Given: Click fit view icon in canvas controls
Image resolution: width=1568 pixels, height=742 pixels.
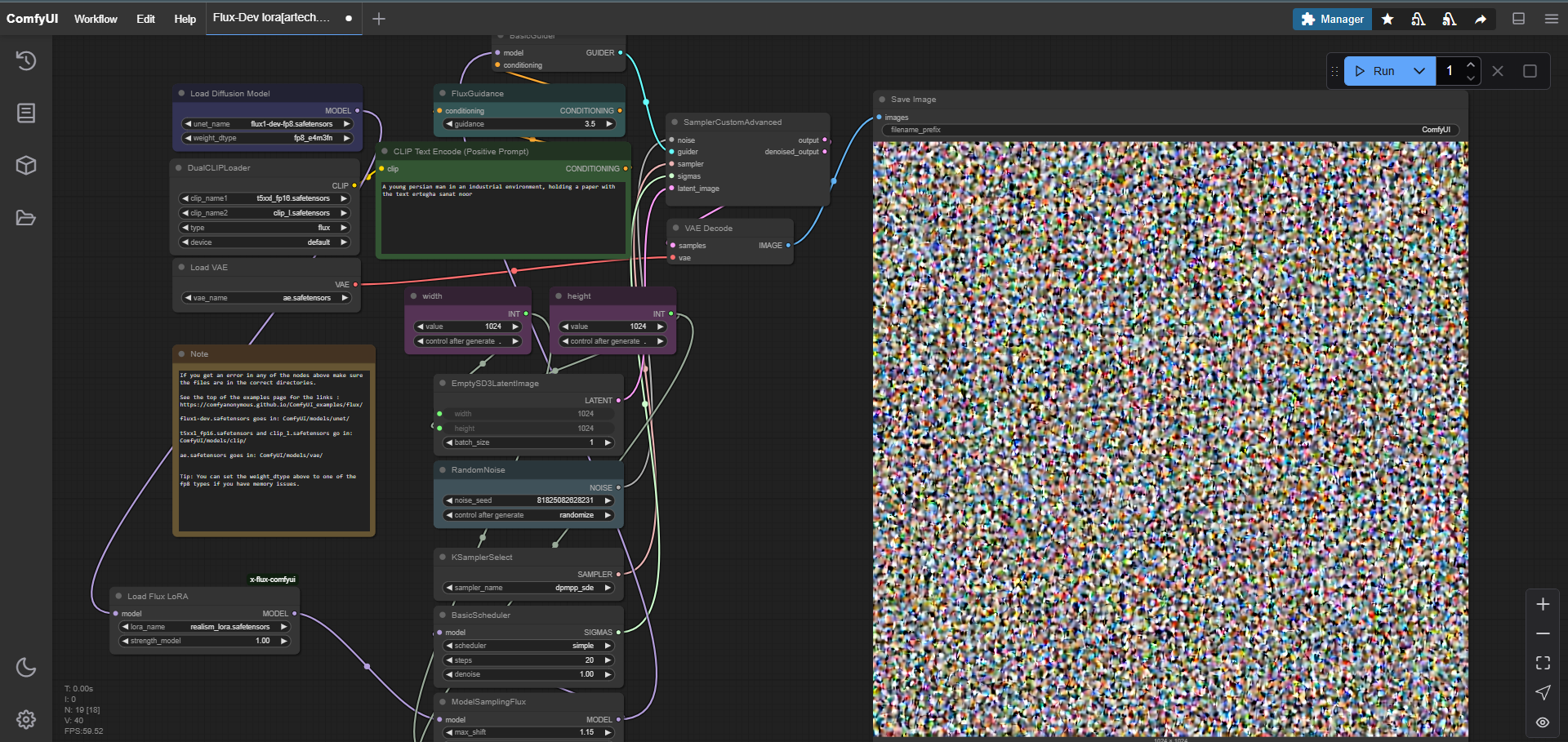Looking at the screenshot, I should 1543,663.
